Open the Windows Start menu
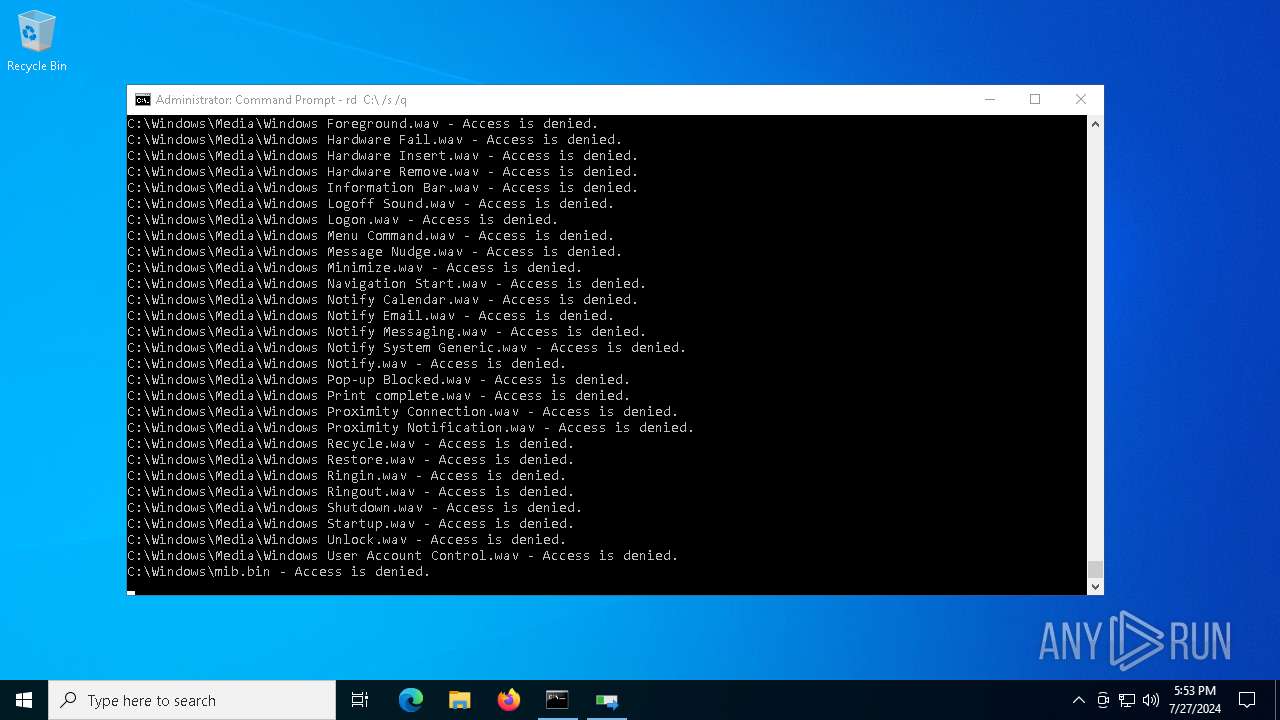Screen dimensions: 1280x720 pyautogui.click(x=24, y=700)
